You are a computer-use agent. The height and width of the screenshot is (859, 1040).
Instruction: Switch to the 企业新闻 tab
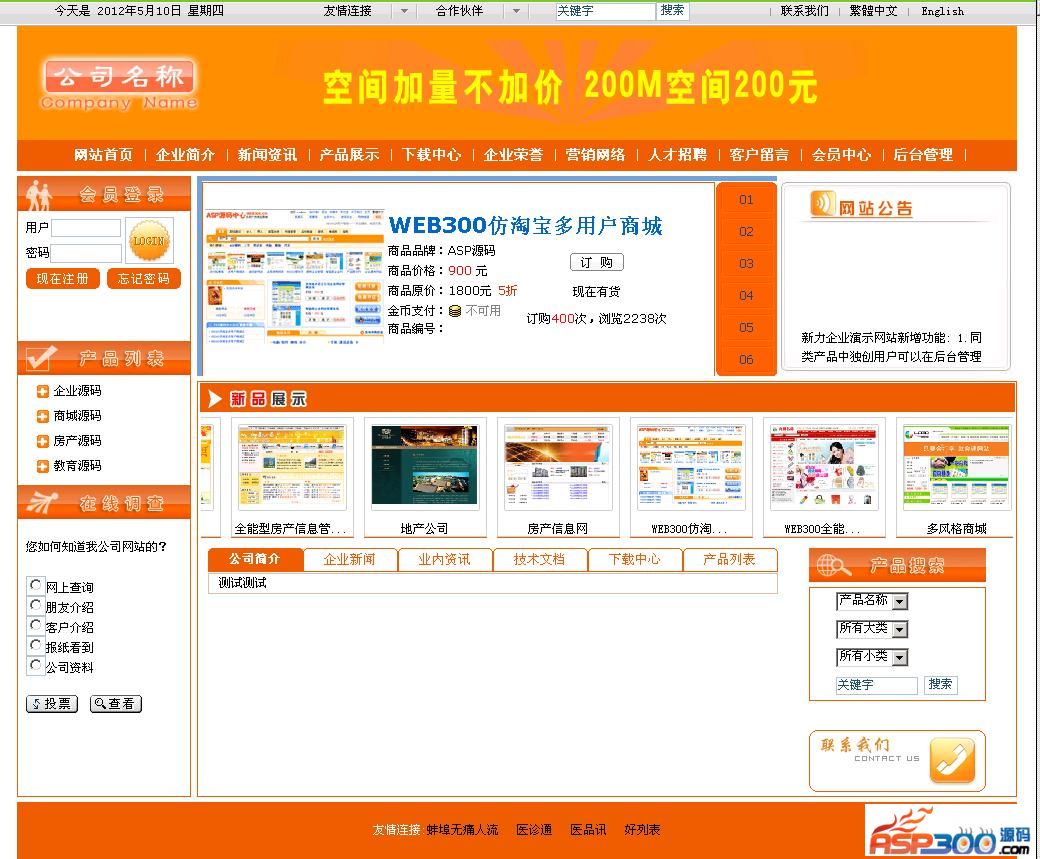click(350, 560)
